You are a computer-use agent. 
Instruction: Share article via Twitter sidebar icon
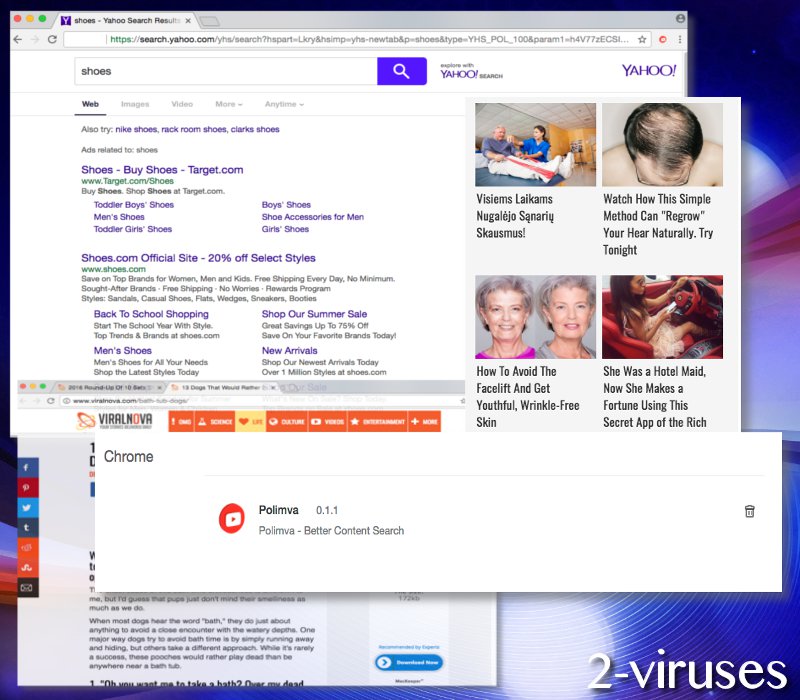tap(28, 507)
